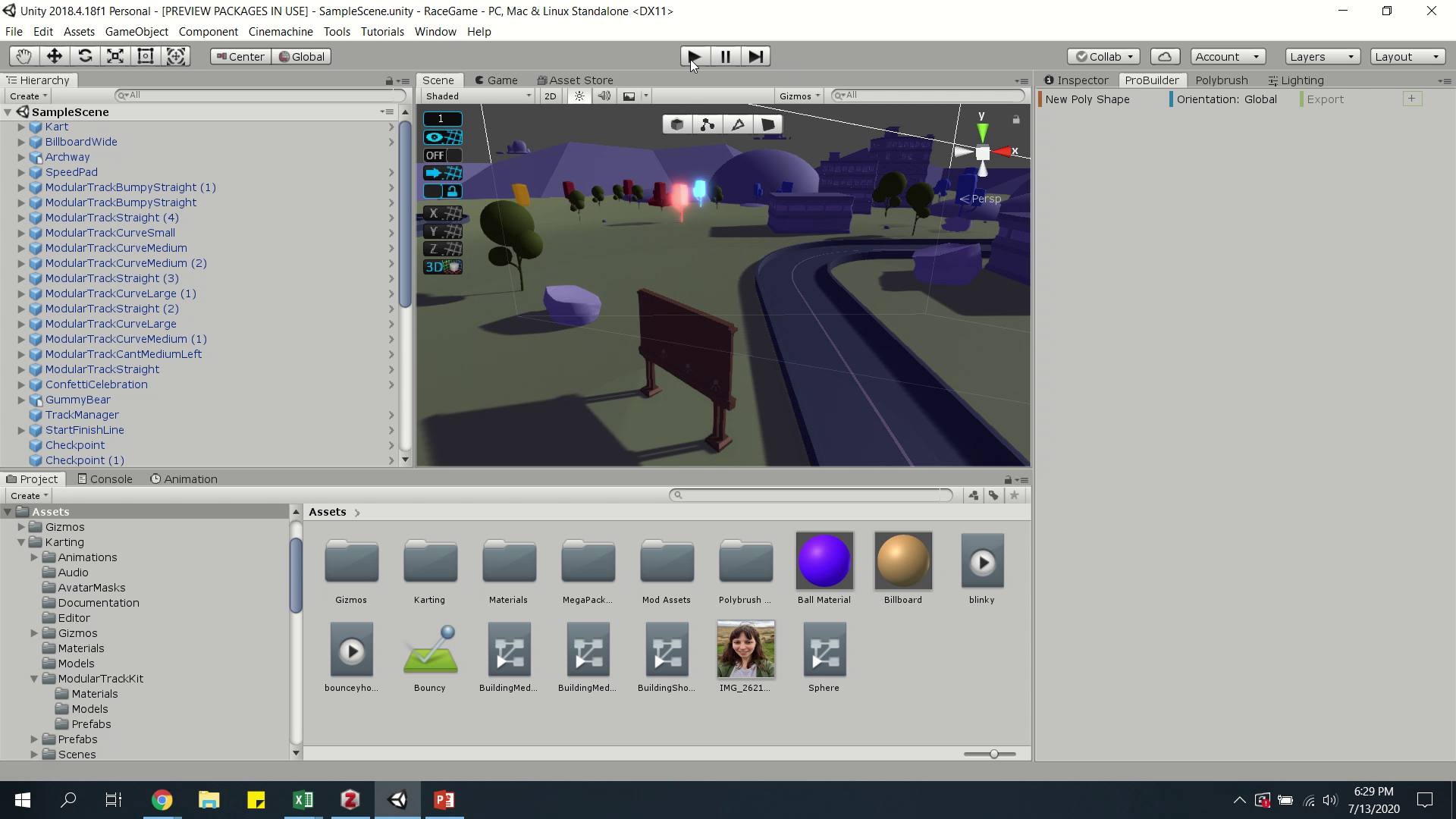The image size is (1456, 819).
Task: Toggle ProGrids Z axis grid
Action: click(x=443, y=249)
